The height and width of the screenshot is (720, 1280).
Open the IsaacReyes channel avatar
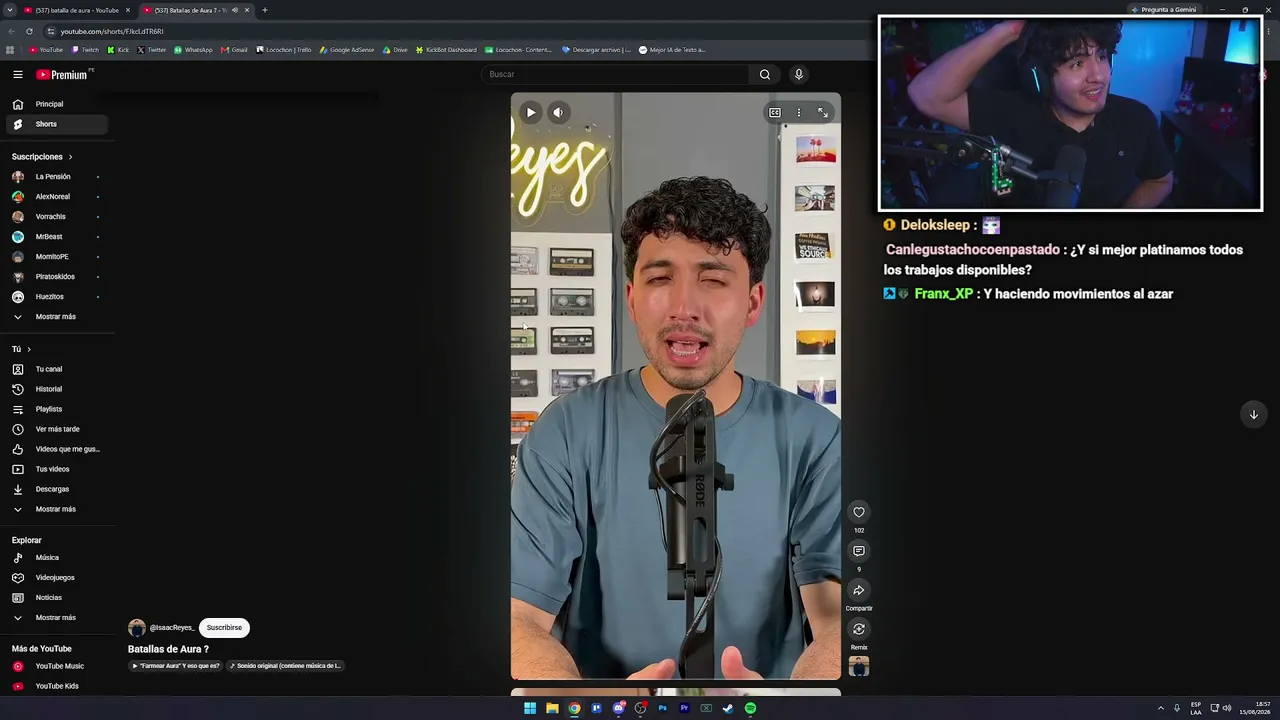point(137,628)
